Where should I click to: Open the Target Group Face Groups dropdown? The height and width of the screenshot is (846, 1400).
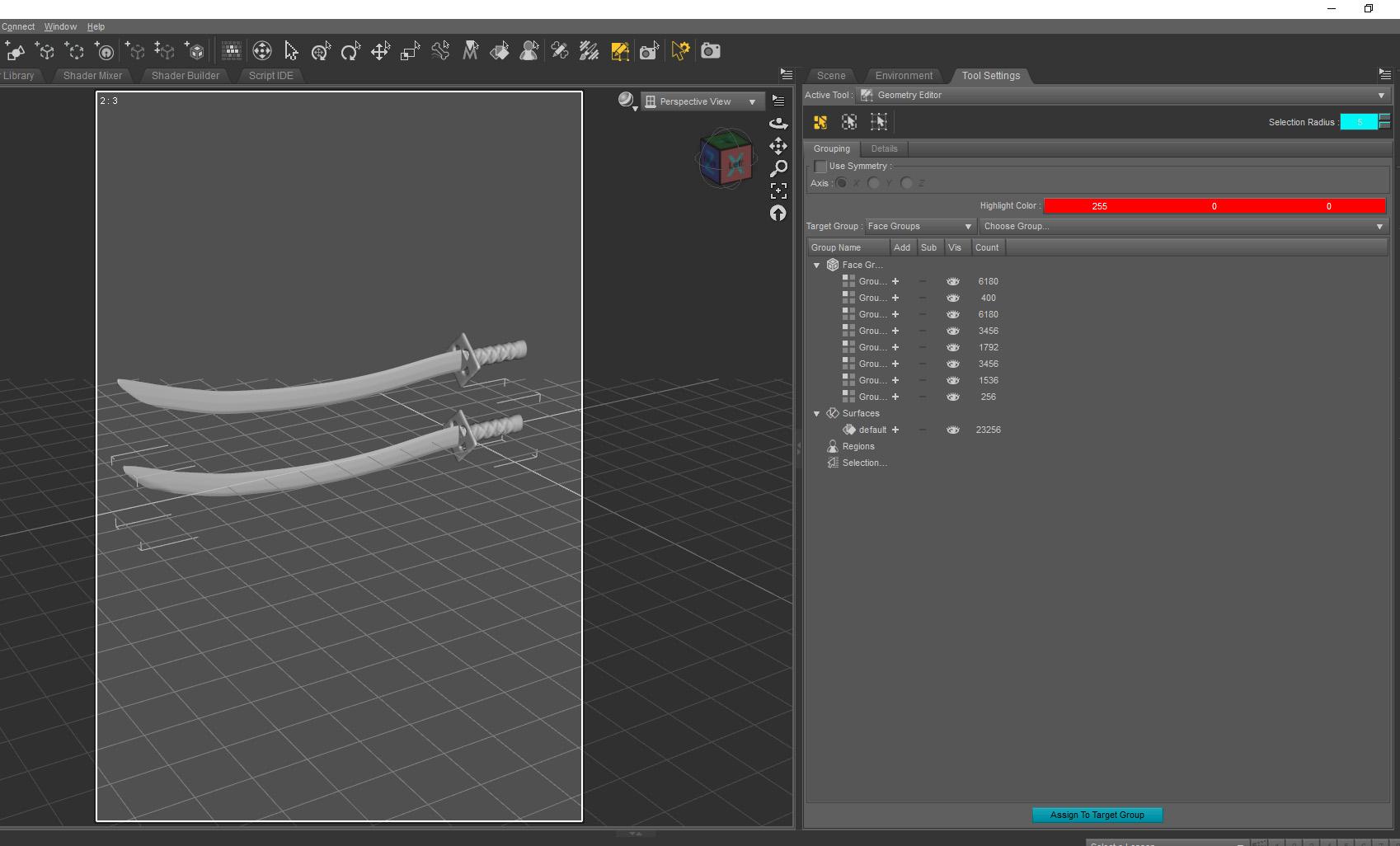pyautogui.click(x=918, y=226)
